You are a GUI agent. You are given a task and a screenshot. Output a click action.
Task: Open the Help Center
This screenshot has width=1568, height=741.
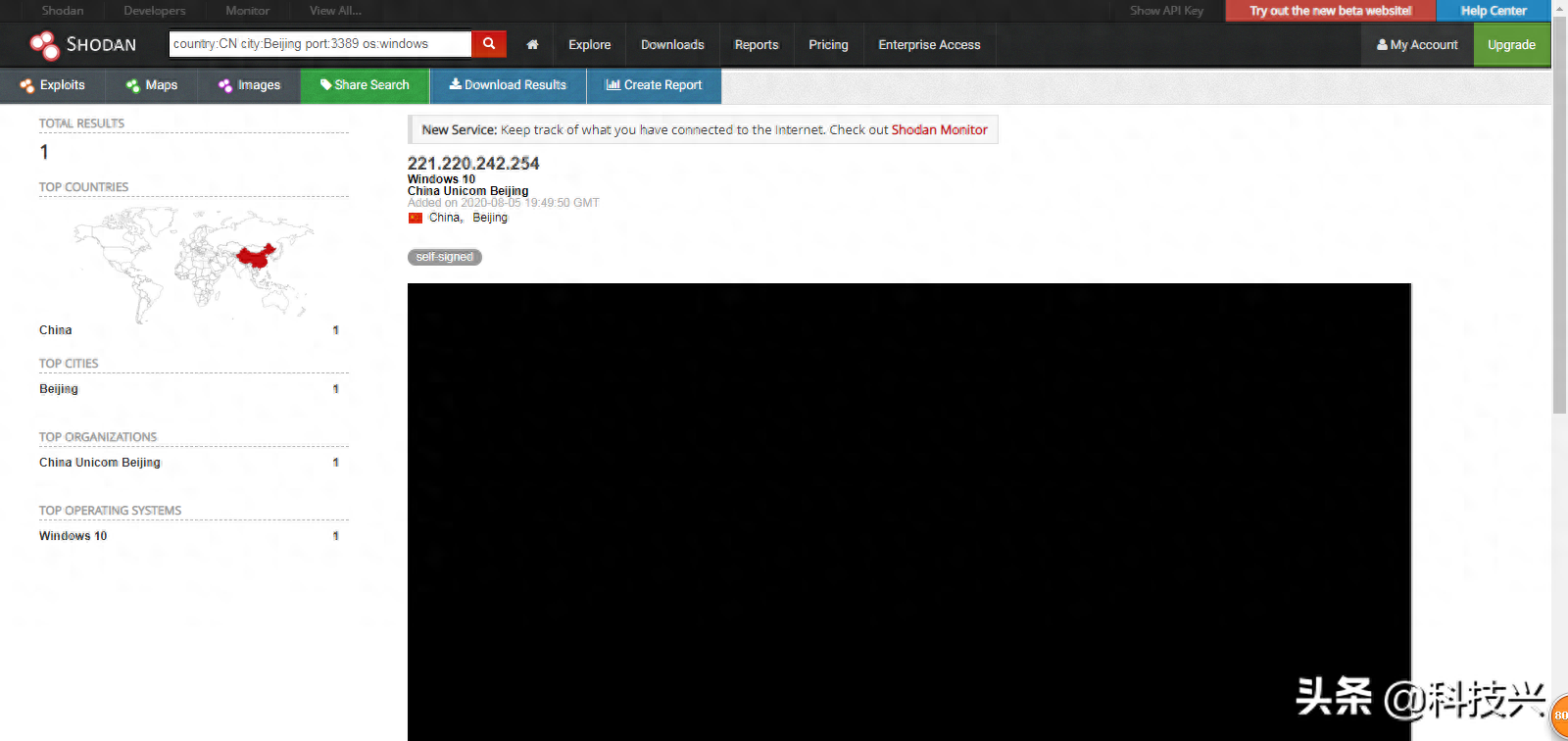(1494, 11)
